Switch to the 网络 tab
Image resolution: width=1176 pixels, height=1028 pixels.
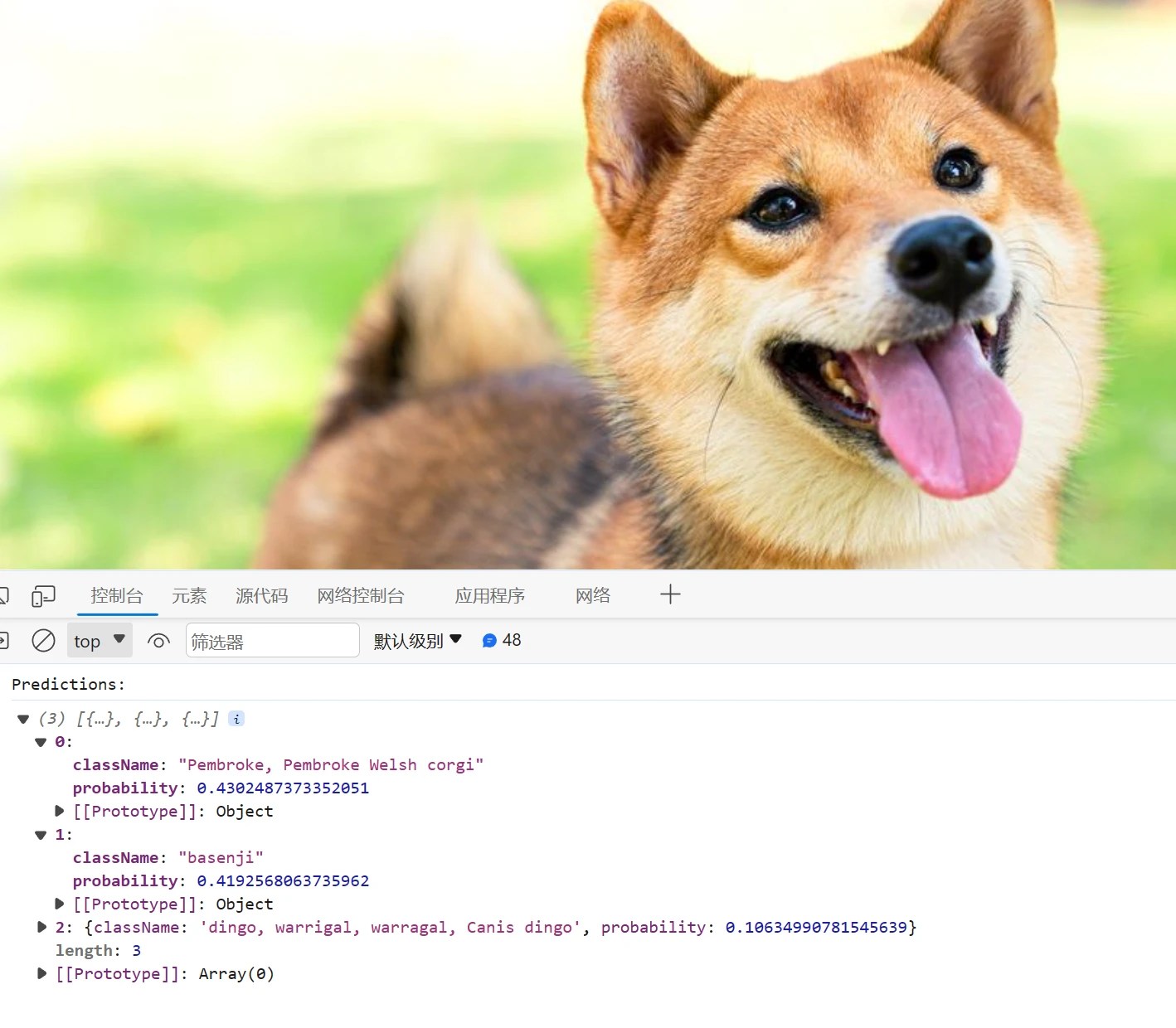(x=592, y=595)
